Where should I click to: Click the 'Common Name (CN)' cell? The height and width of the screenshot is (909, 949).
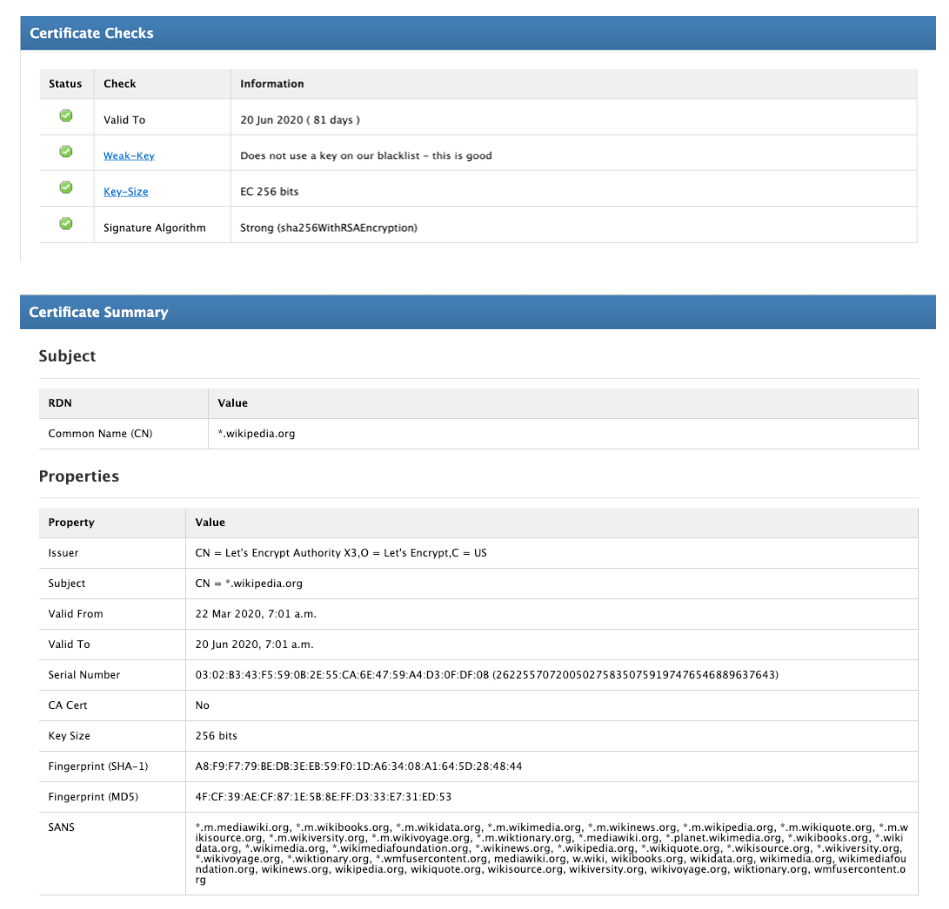(100, 433)
